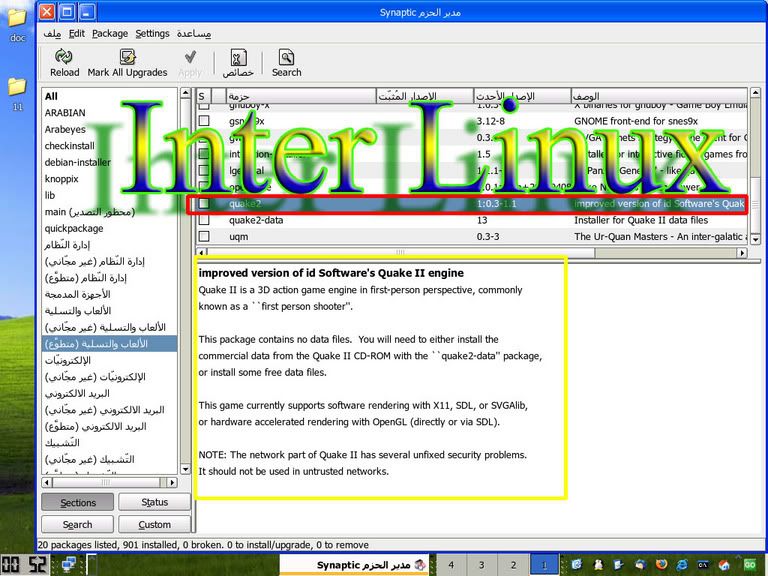This screenshot has width=768, height=576.
Task: Click the green GO icon in taskbar
Action: (x=750, y=565)
